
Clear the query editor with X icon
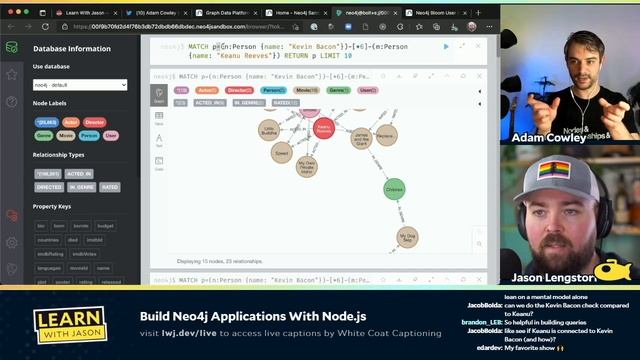pyautogui.click(x=478, y=46)
